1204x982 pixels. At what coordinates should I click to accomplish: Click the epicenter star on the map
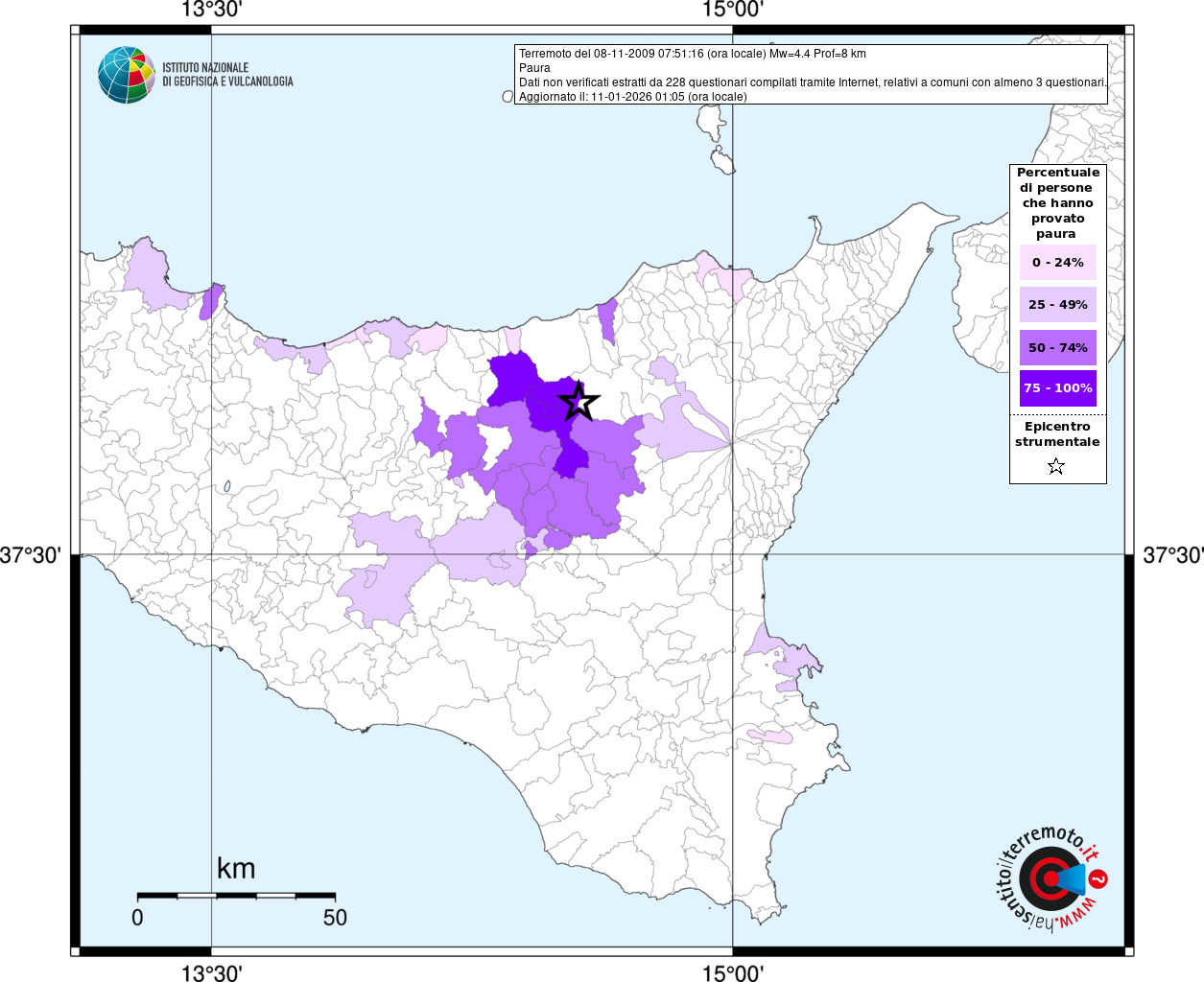578,402
